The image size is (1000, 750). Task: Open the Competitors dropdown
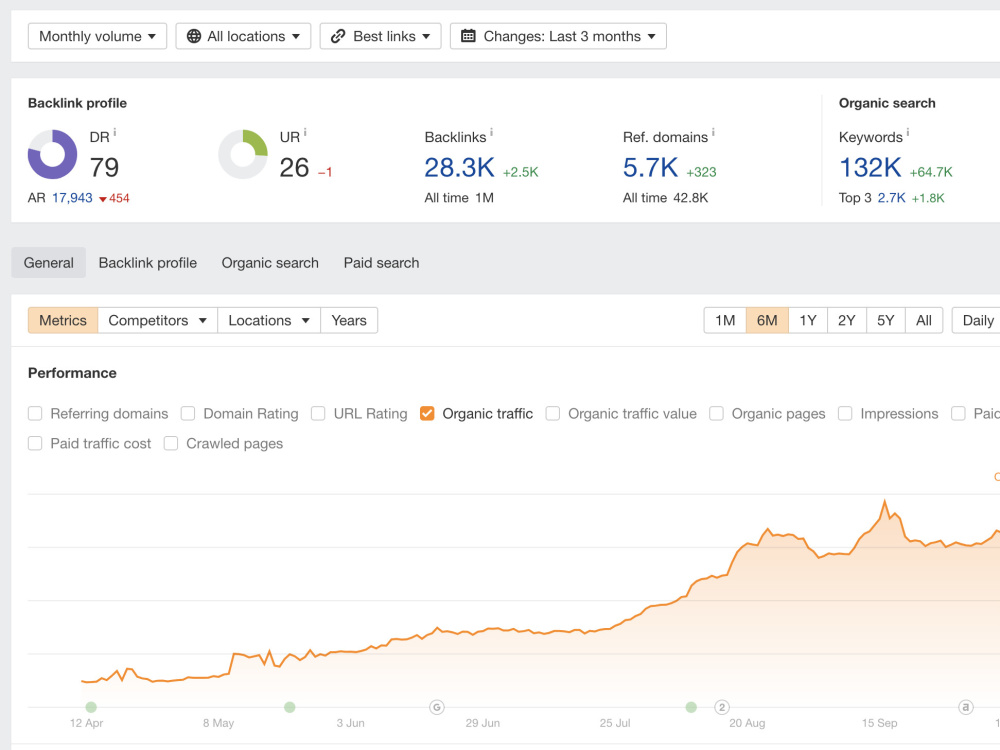(158, 320)
